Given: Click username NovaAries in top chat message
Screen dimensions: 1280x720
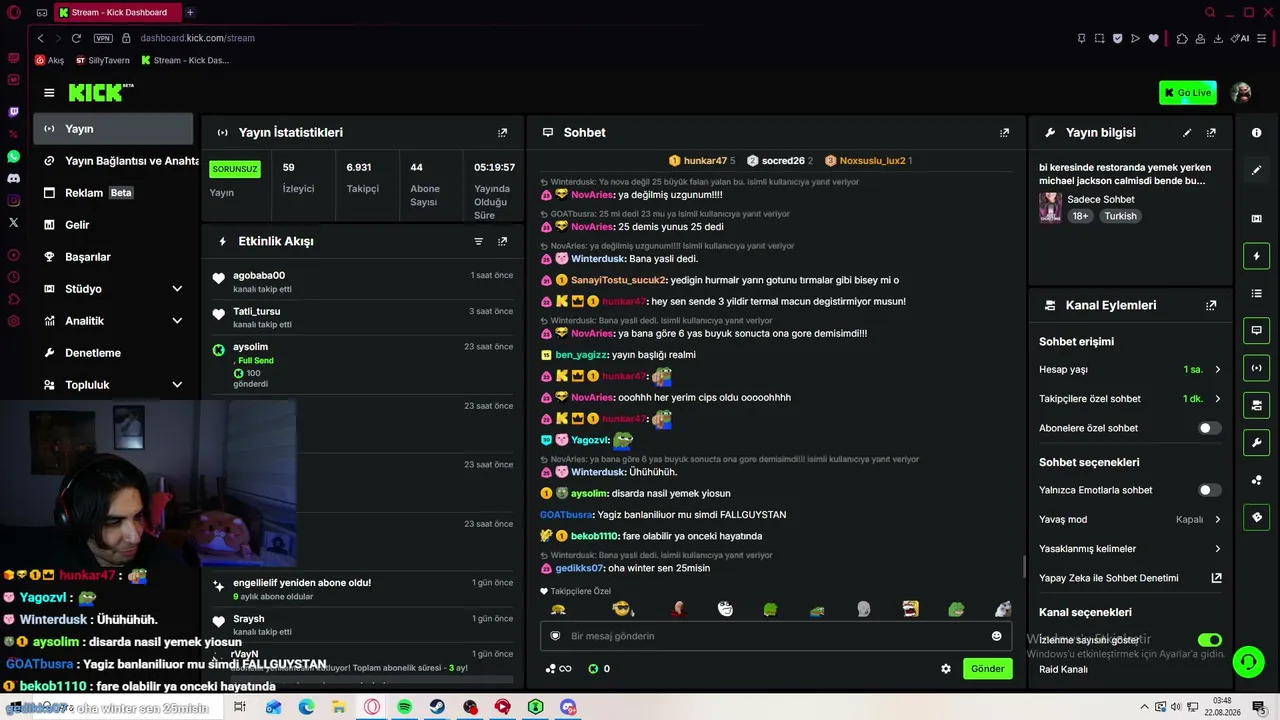Looking at the screenshot, I should pyautogui.click(x=592, y=195).
